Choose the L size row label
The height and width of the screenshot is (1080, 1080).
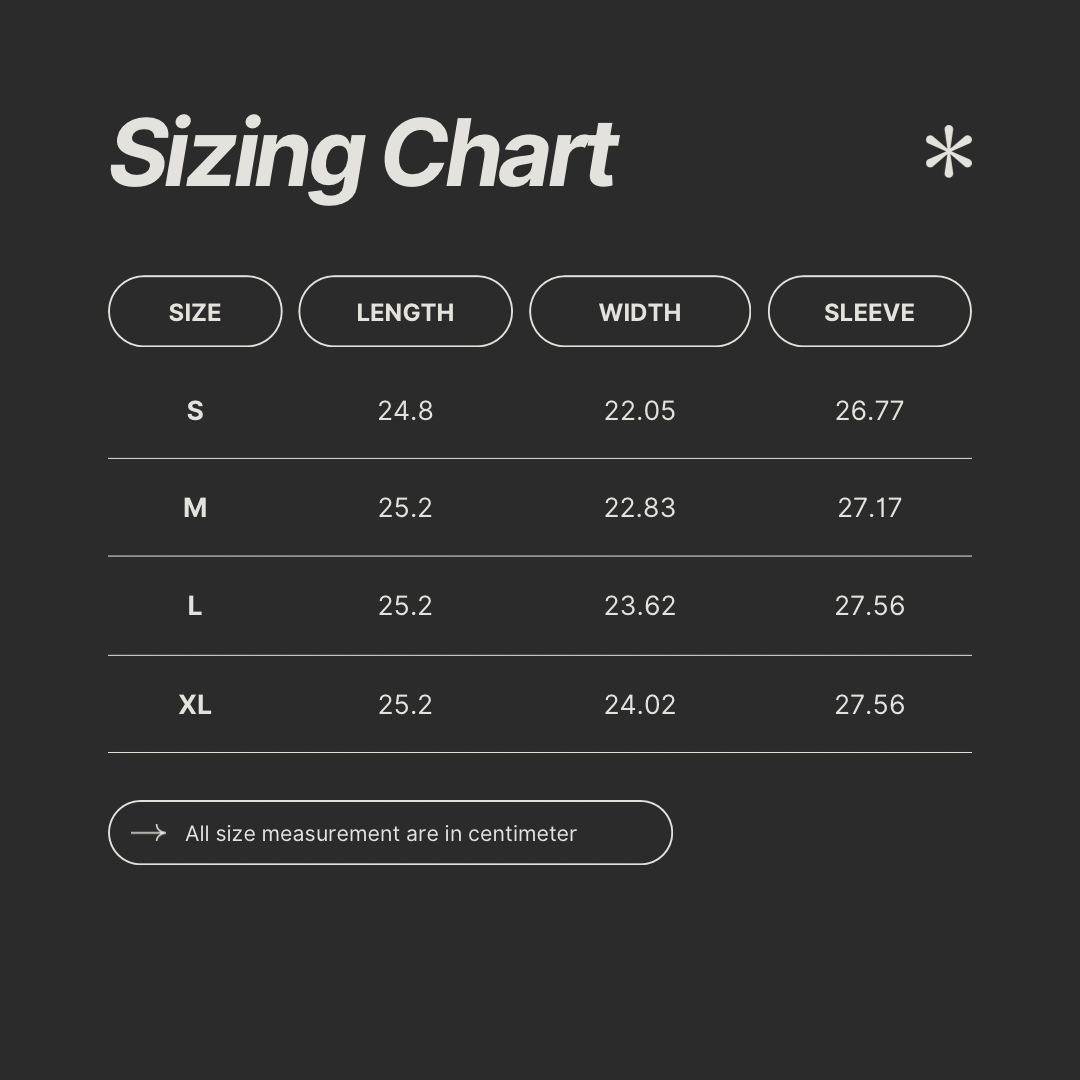(195, 606)
